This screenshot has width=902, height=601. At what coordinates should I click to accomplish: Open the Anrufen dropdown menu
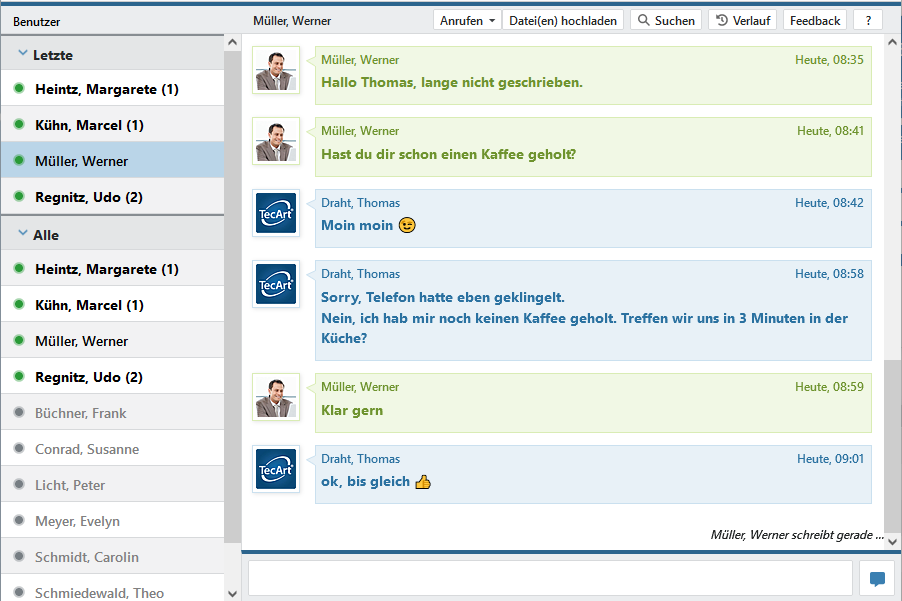tap(467, 20)
